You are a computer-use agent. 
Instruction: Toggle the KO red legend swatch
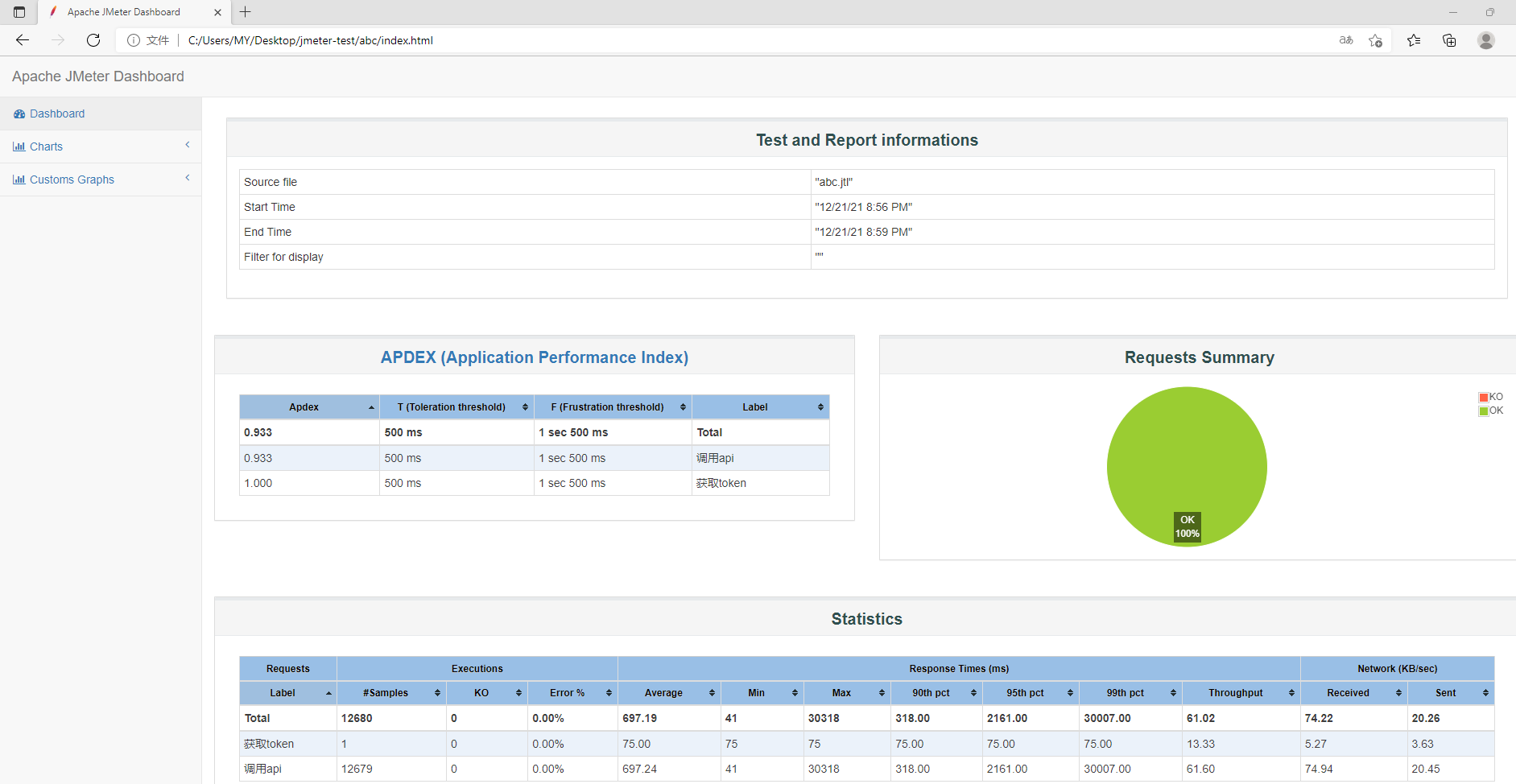coord(1483,398)
